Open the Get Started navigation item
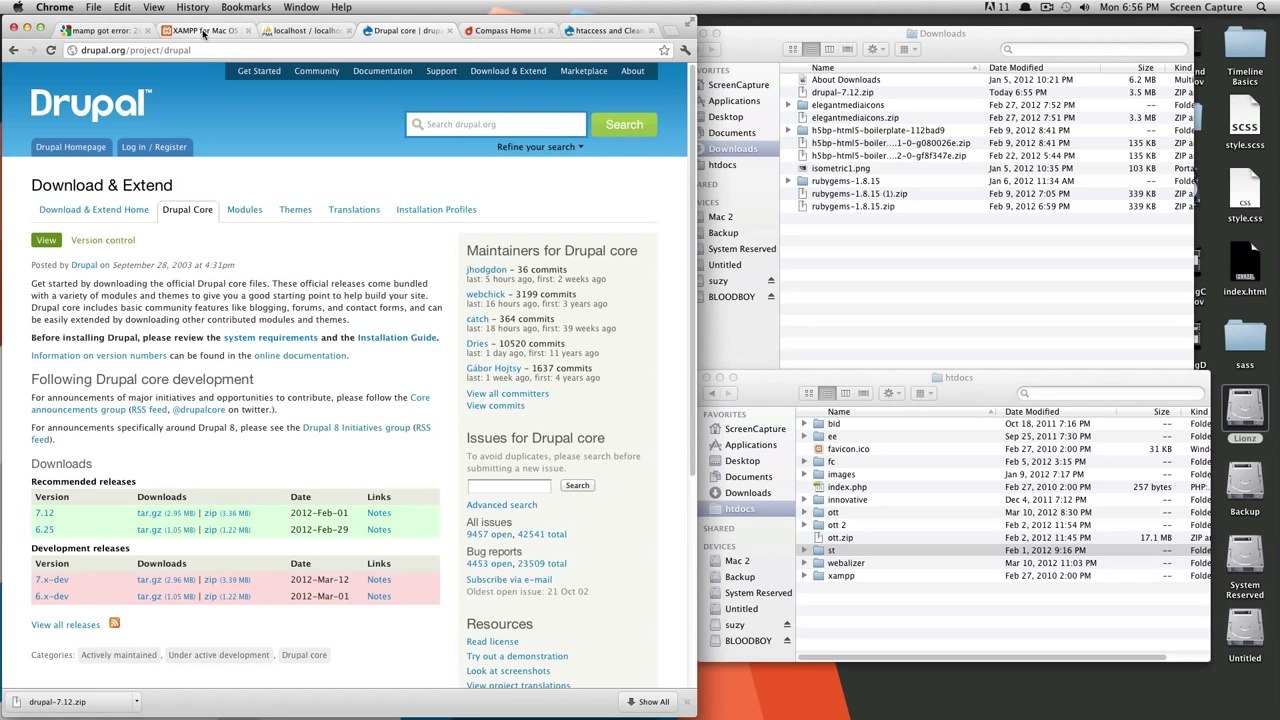 coord(259,71)
